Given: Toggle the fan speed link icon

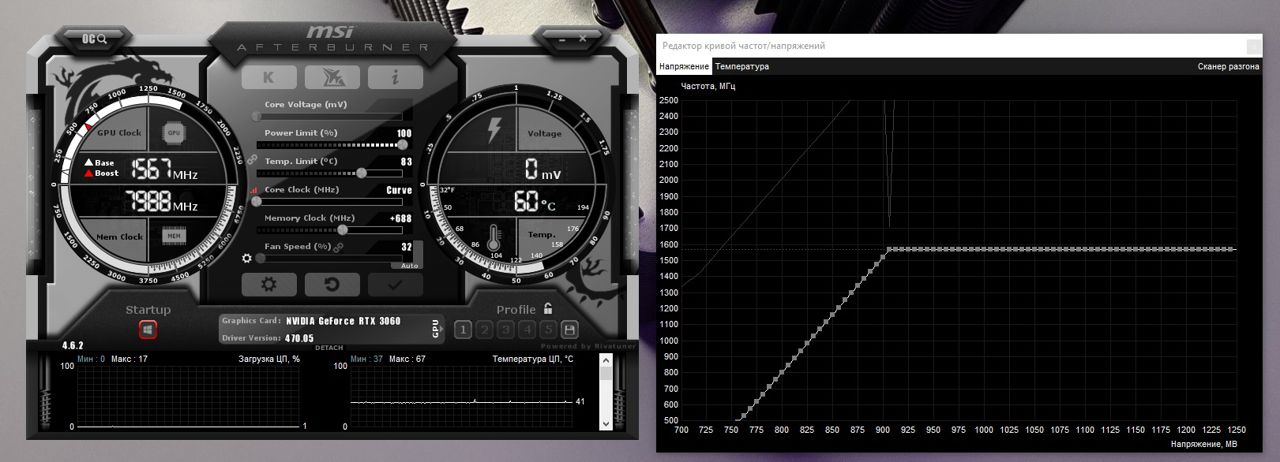Looking at the screenshot, I should 338,247.
